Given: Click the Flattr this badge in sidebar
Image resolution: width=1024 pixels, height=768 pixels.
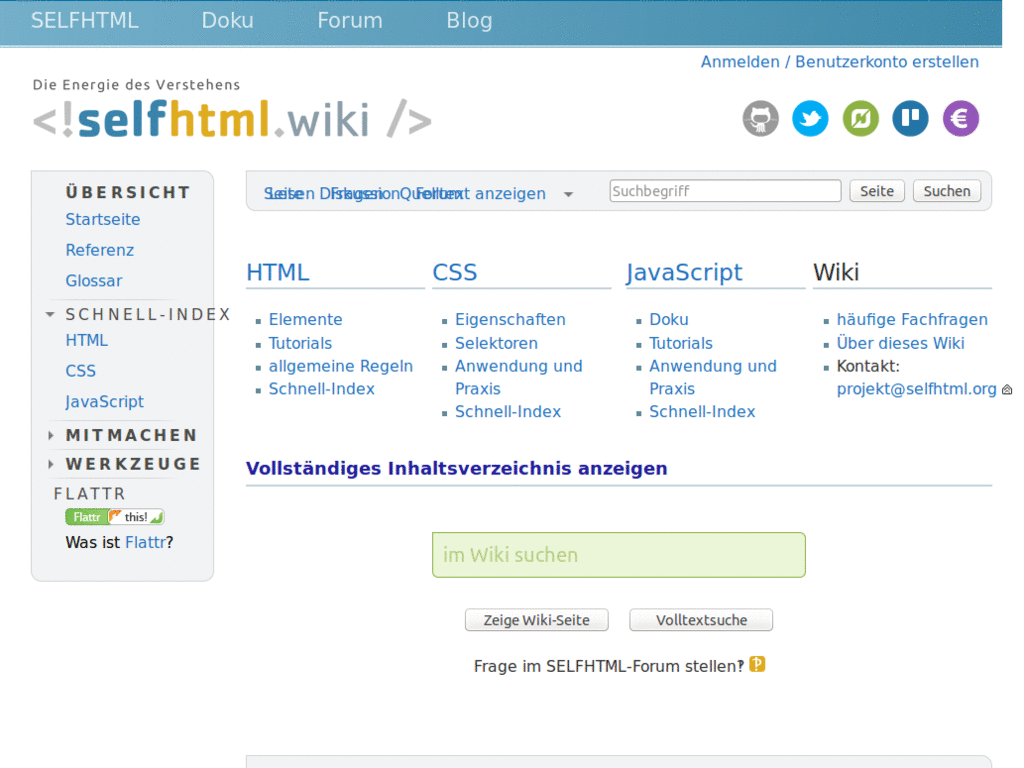Looking at the screenshot, I should tap(114, 517).
